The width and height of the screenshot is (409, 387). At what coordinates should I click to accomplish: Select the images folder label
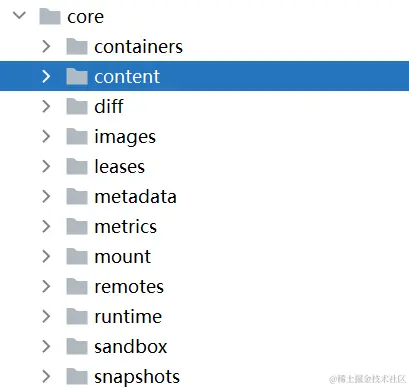125,137
